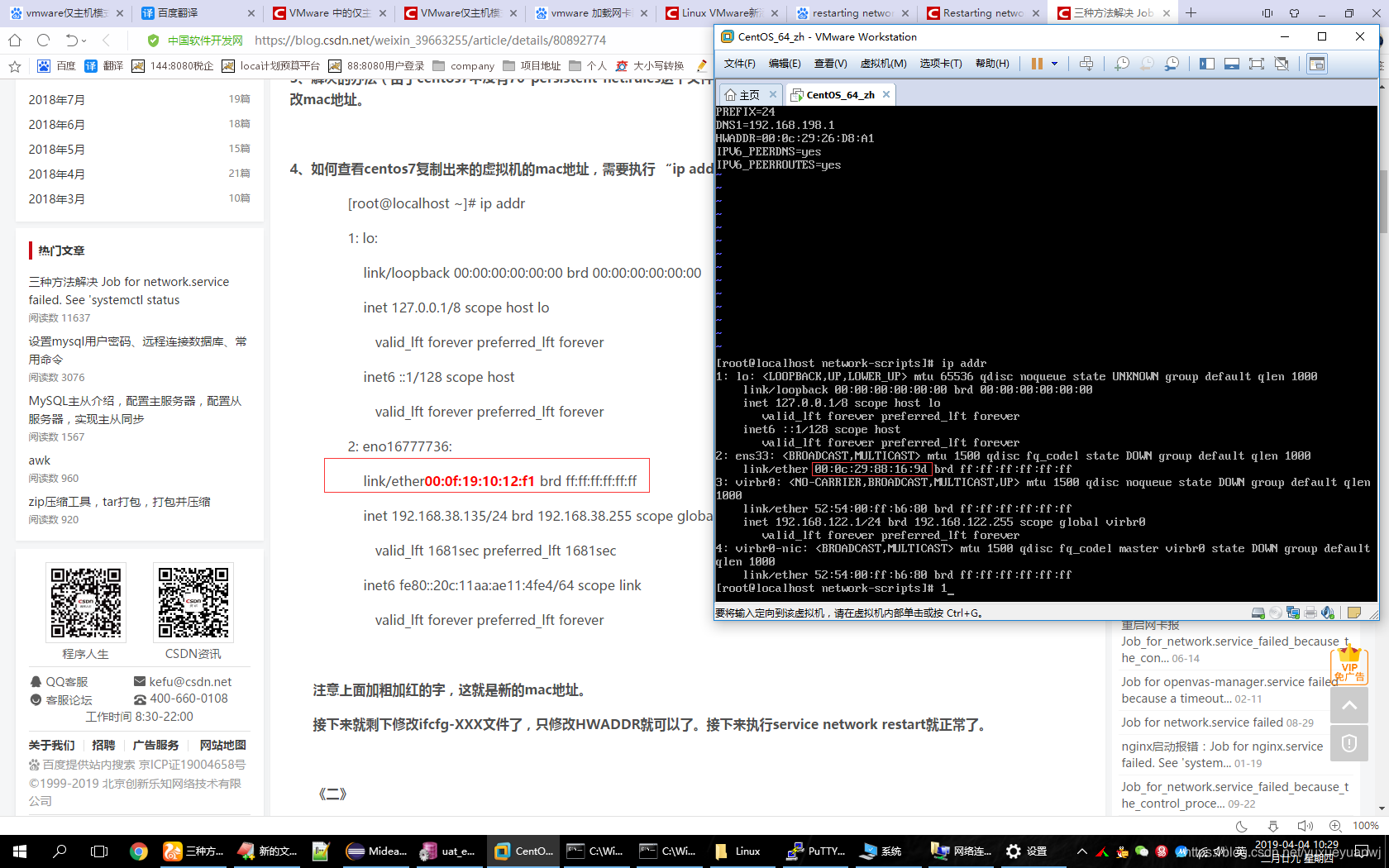
Task: Open Chrome from the taskbar
Action: tap(139, 851)
